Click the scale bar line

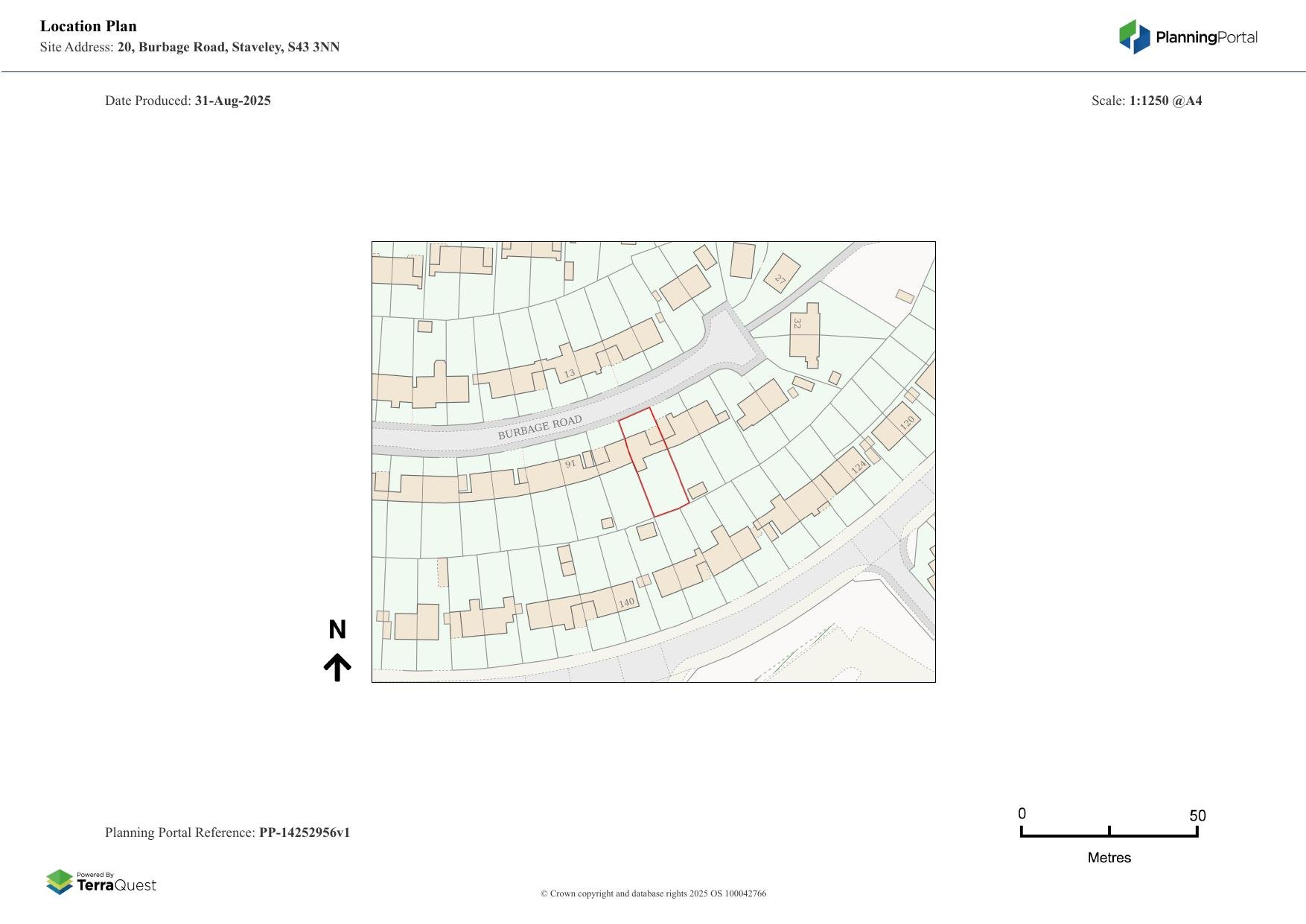1109,835
